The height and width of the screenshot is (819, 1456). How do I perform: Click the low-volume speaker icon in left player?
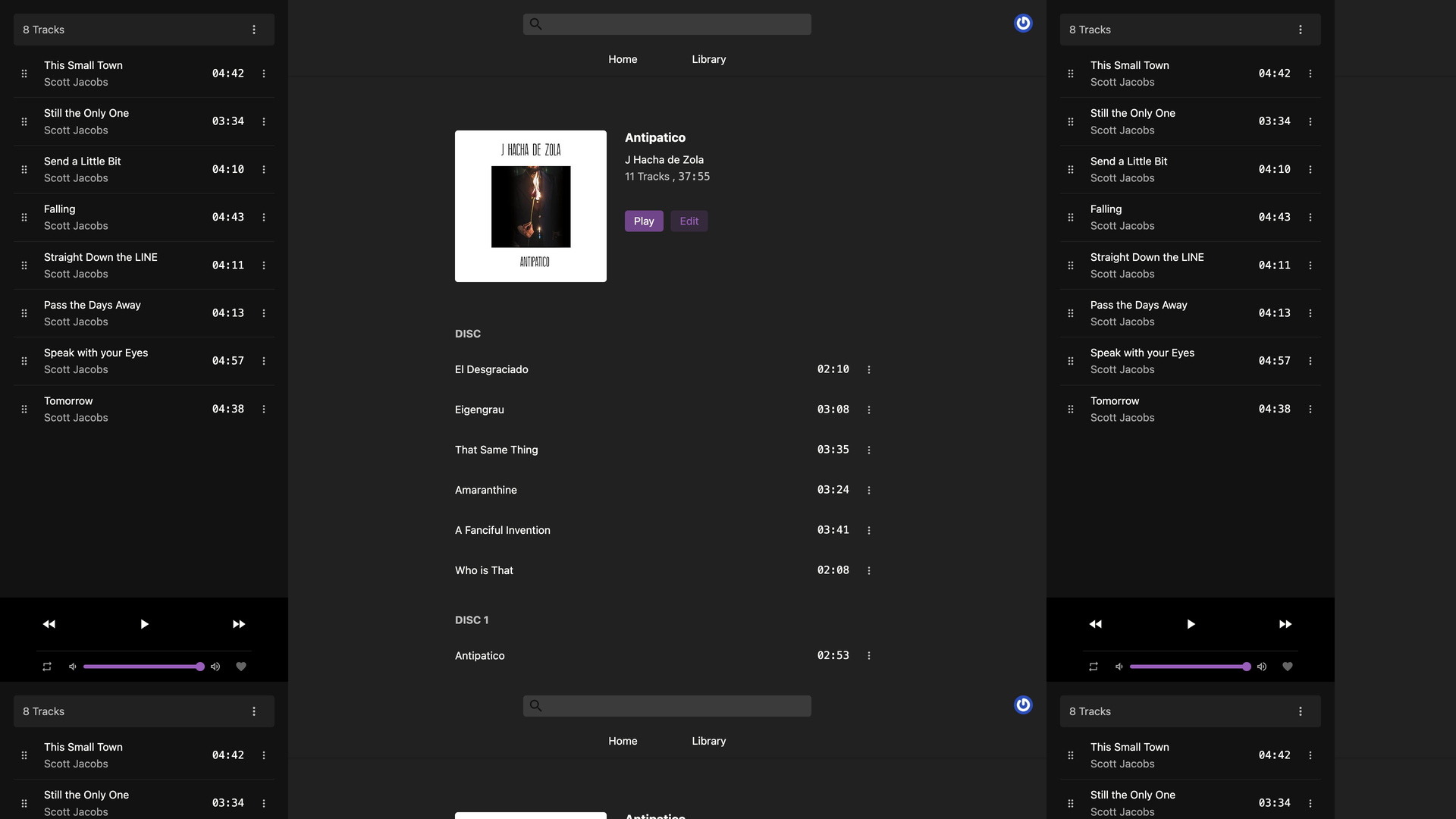pos(73,667)
